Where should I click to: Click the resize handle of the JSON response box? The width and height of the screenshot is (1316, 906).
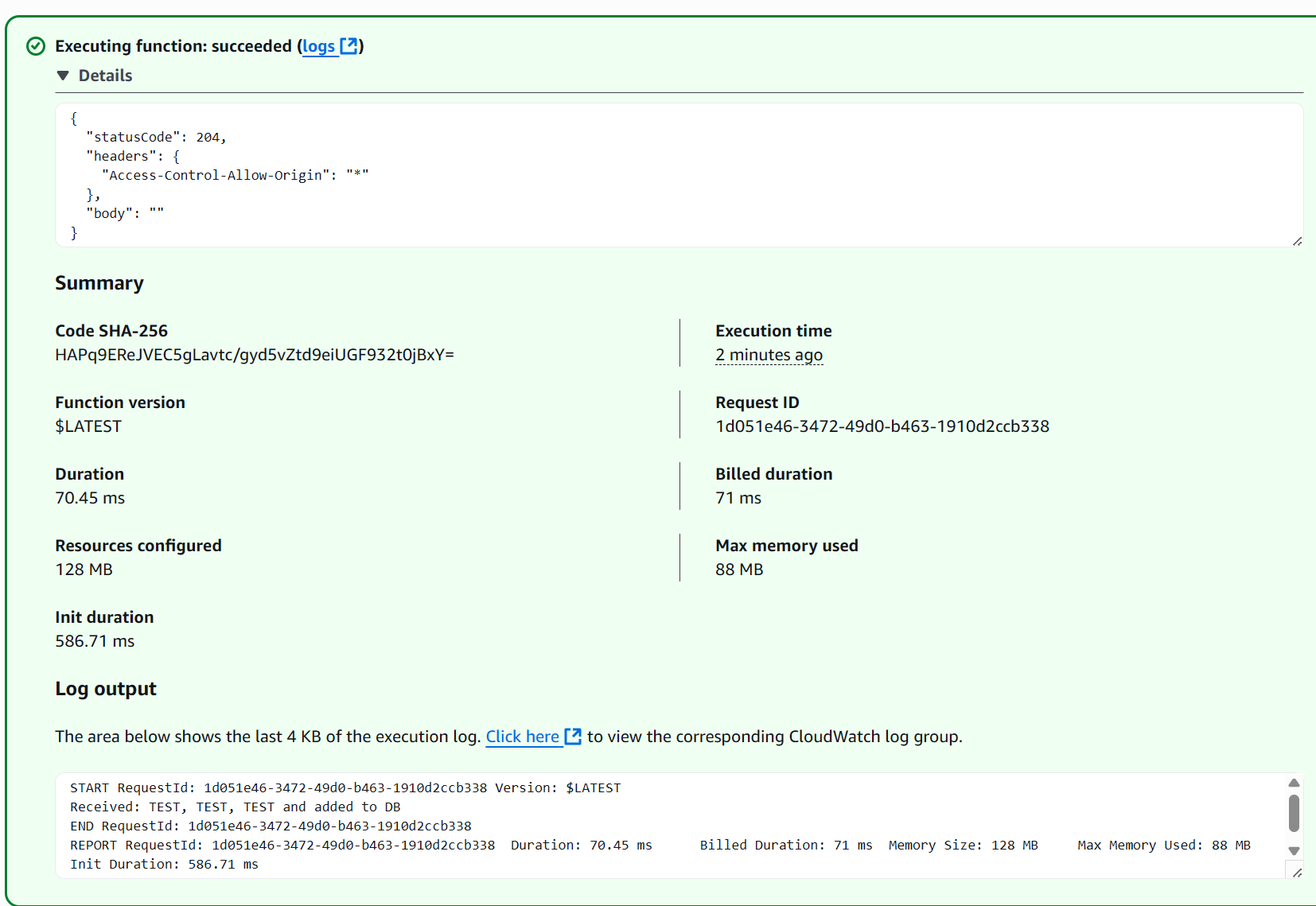[x=1297, y=241]
